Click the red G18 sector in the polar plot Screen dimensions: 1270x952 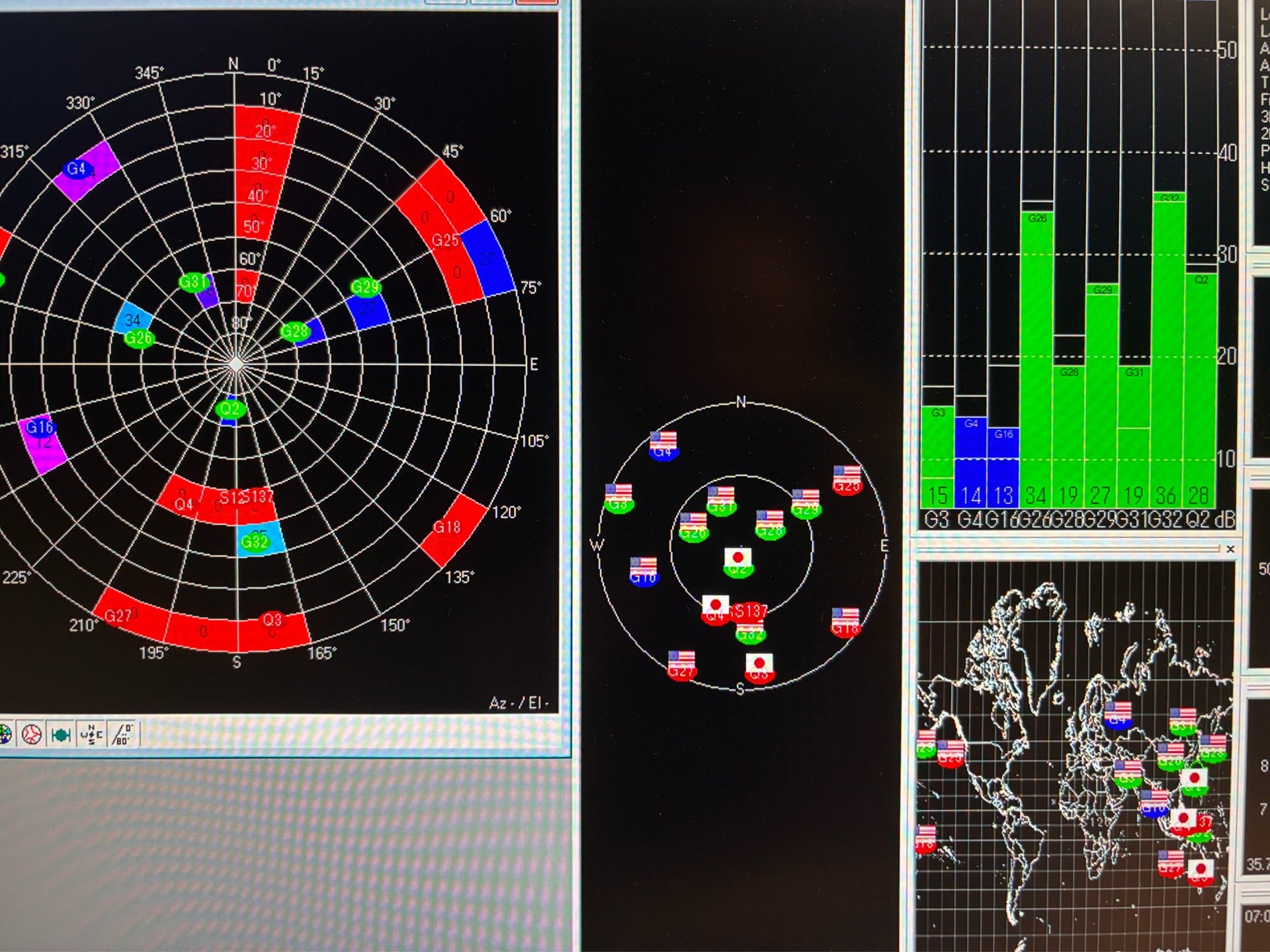(x=454, y=530)
